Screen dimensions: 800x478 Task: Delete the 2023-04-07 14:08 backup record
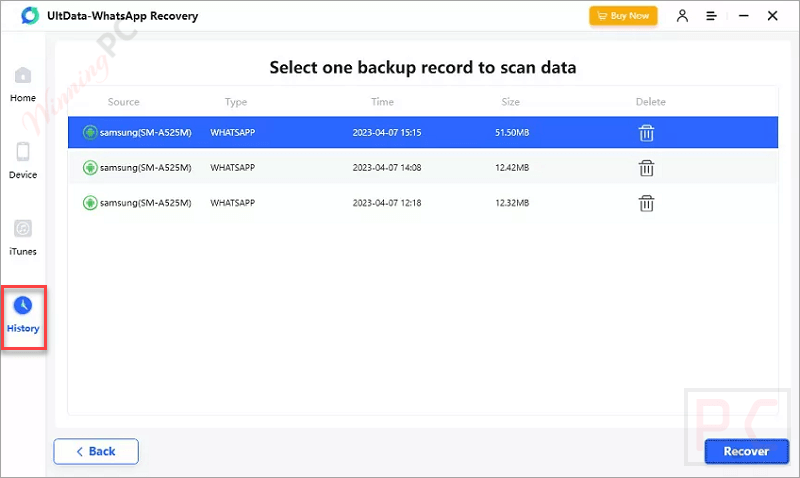coord(647,168)
